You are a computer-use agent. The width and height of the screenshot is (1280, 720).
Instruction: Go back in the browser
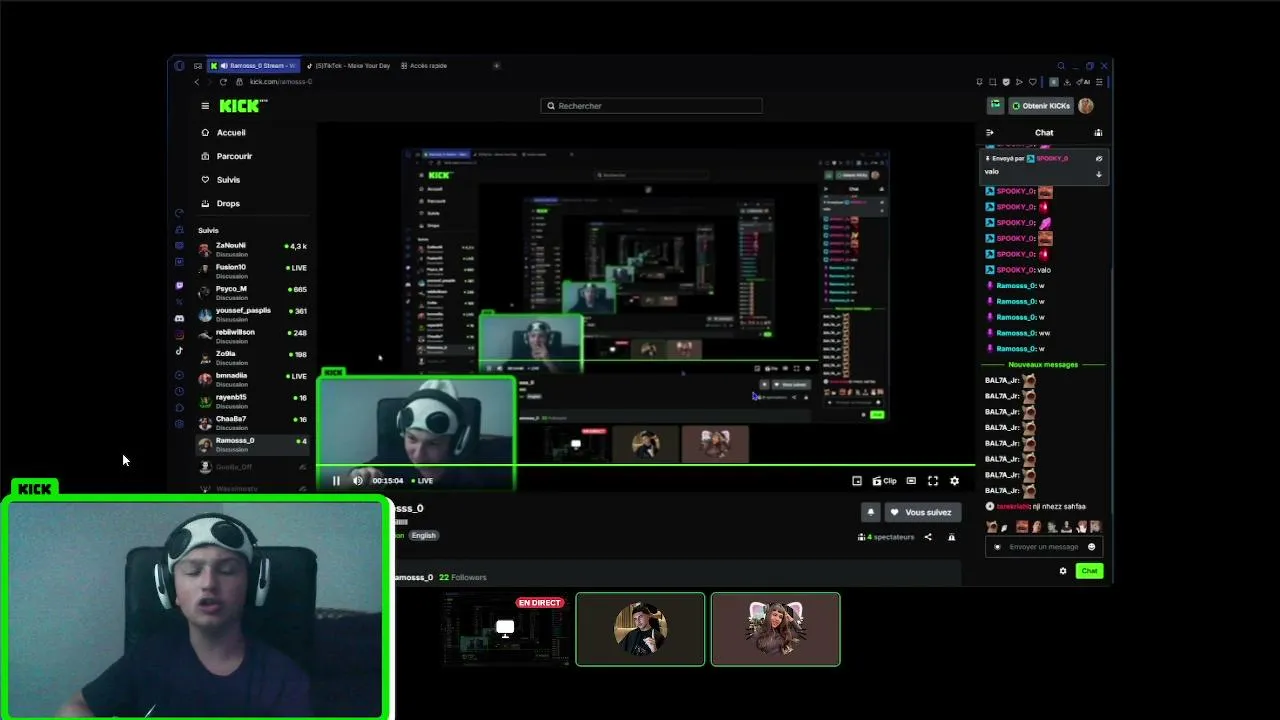click(x=196, y=82)
